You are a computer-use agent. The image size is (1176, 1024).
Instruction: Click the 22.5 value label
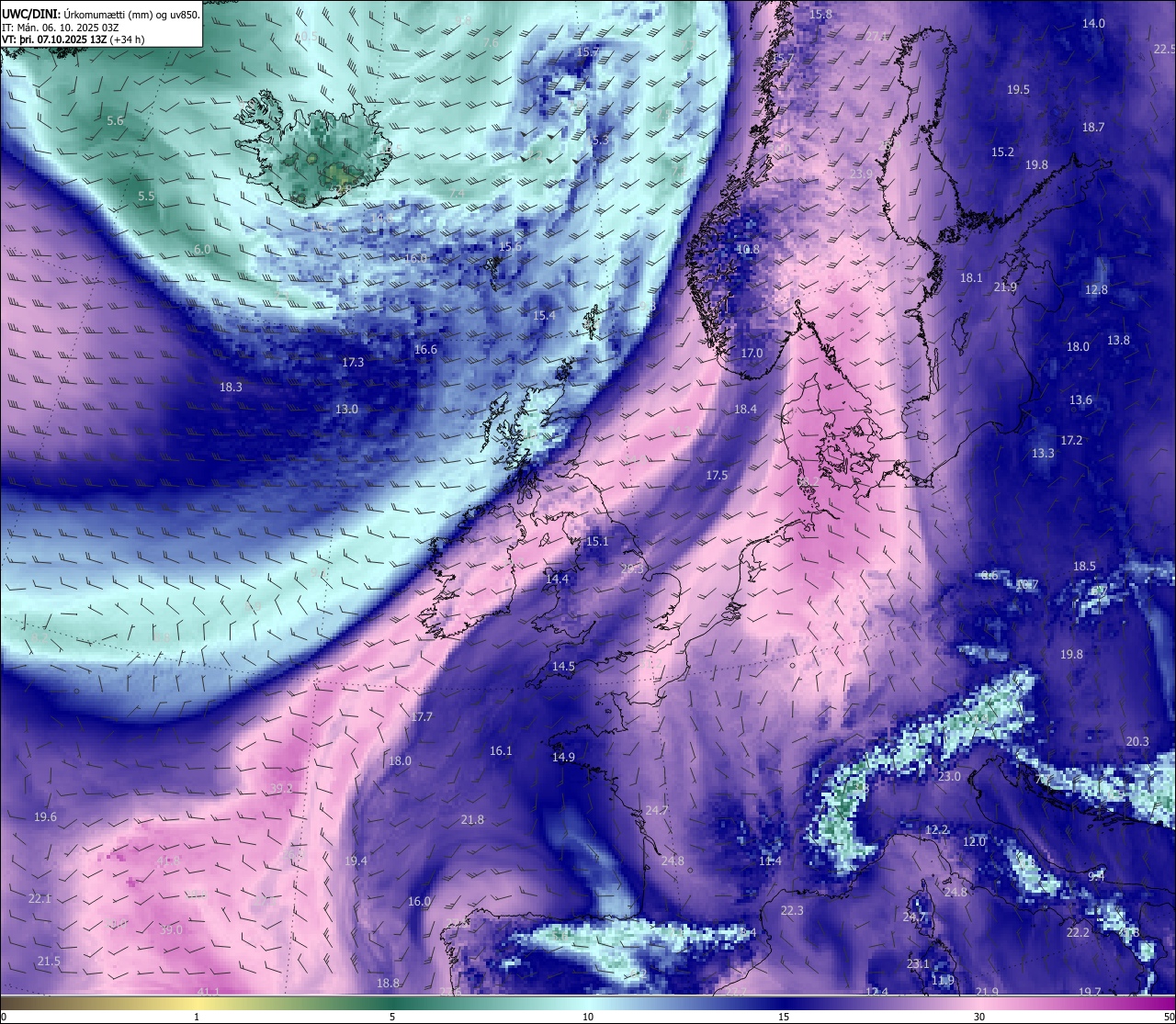click(x=1164, y=49)
